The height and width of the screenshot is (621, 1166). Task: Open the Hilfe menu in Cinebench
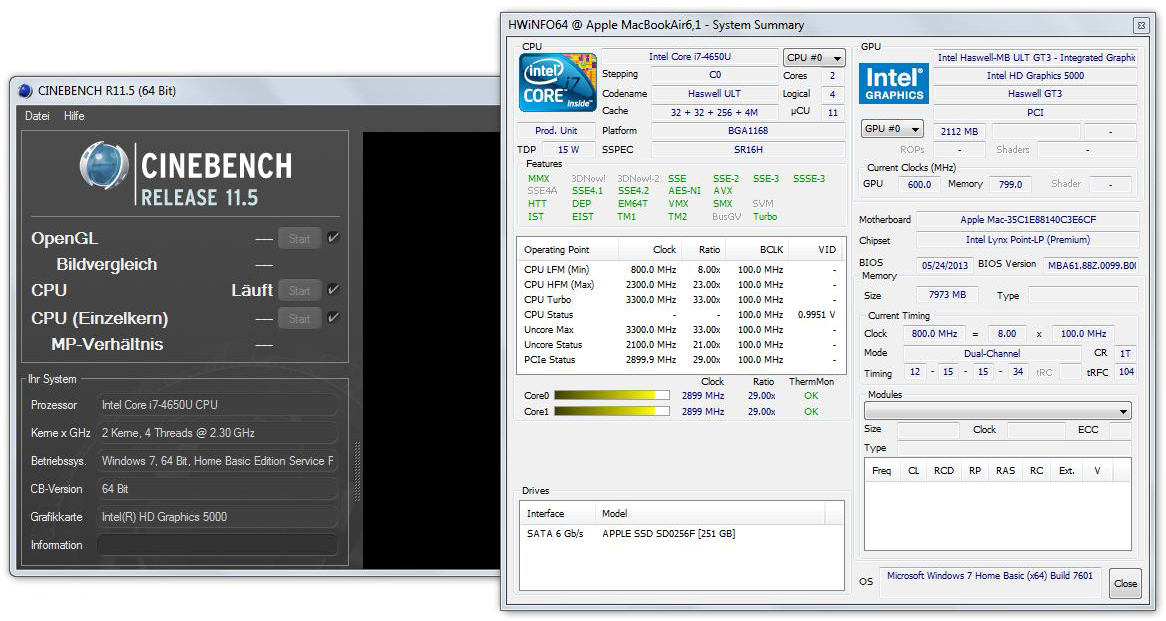[74, 116]
